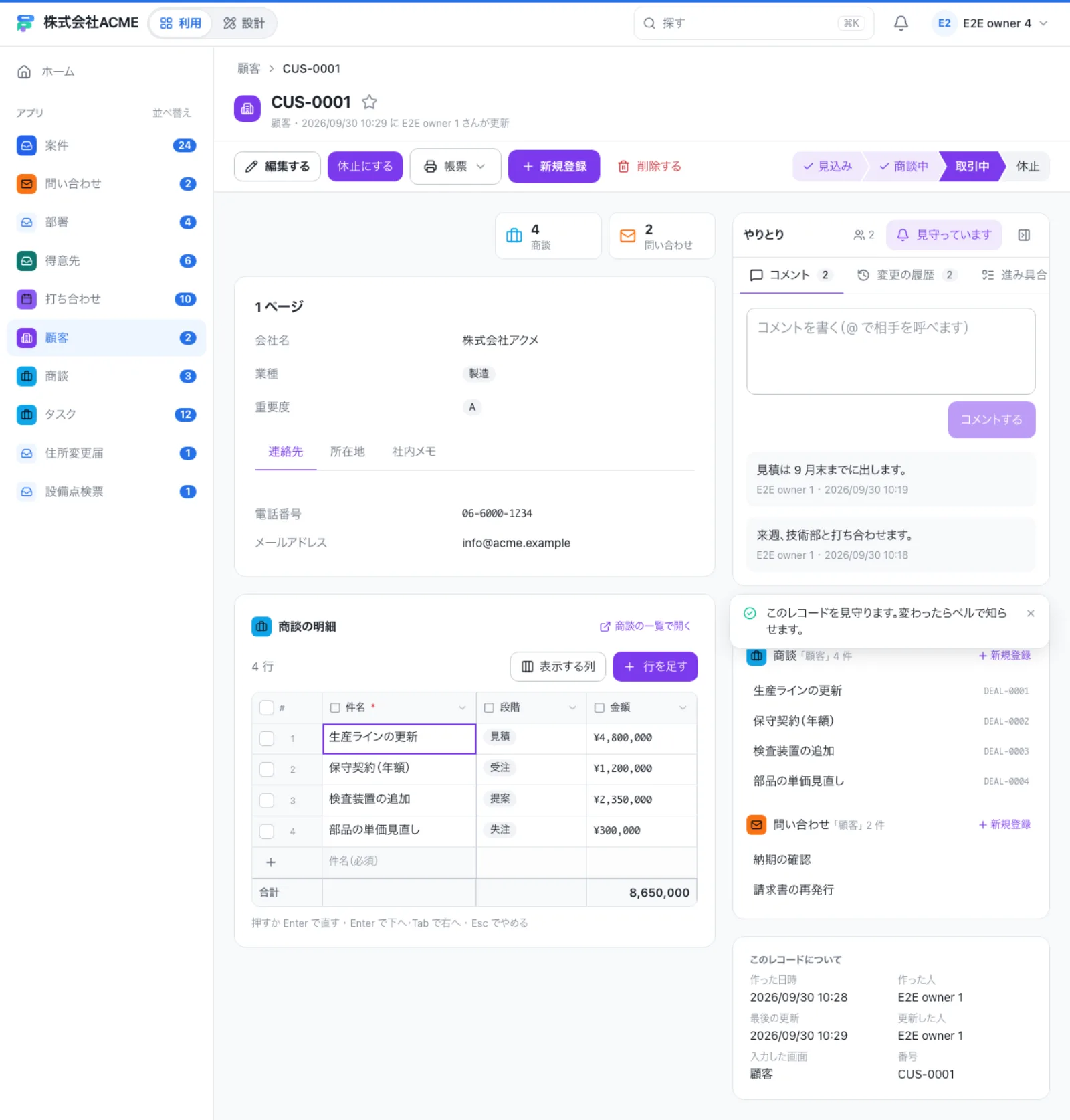This screenshot has height=1120, width=1070.
Task: Open the 金額 column header dropdown
Action: tap(683, 707)
